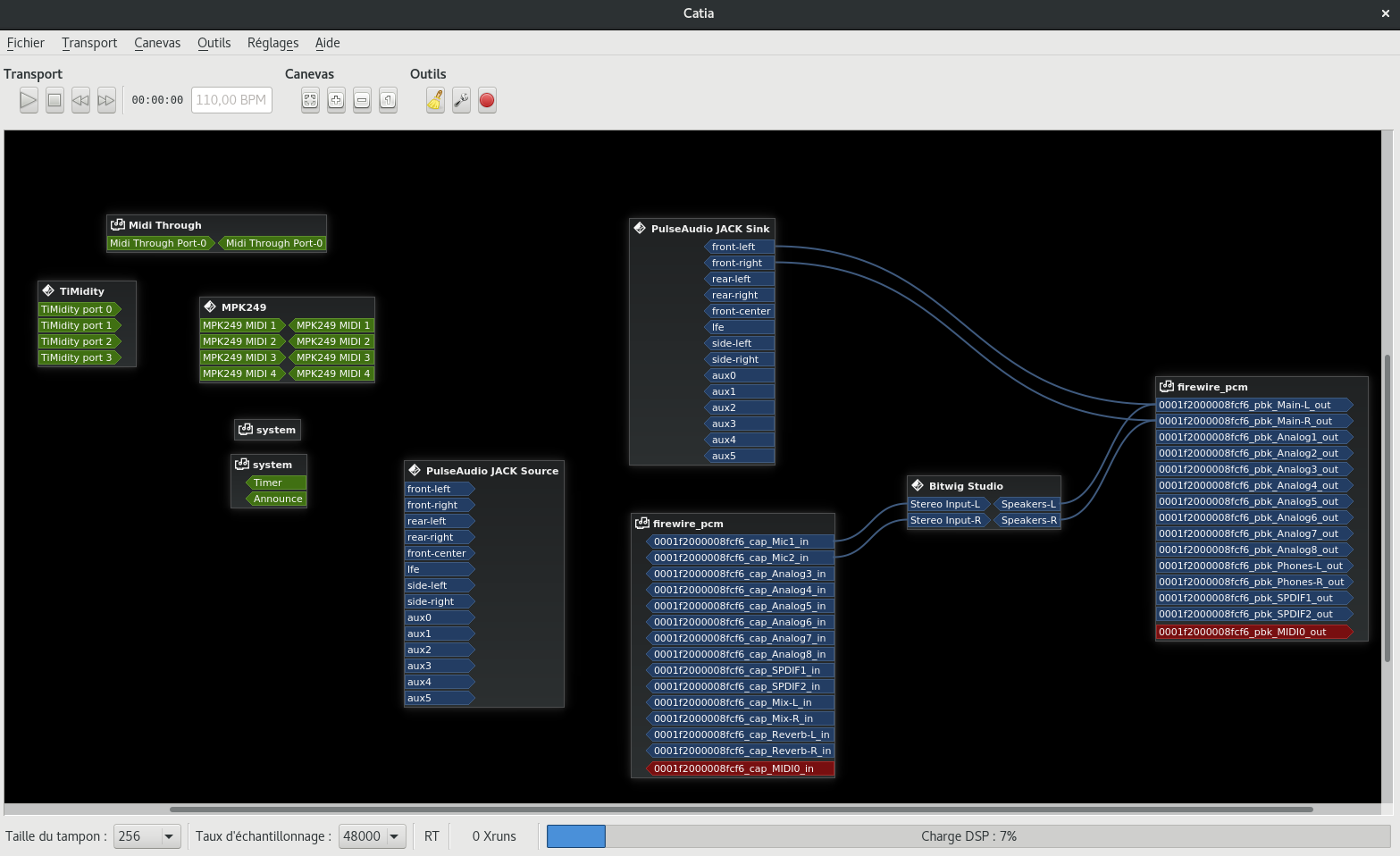Viewport: 1400px width, 856px height.
Task: Click the transport fast-forward button
Action: [106, 100]
